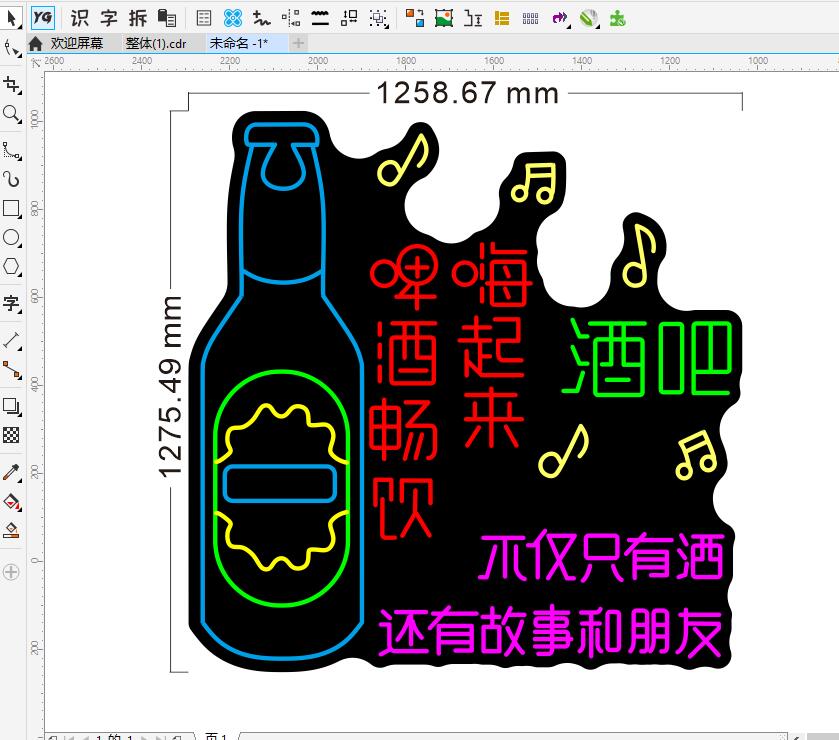The height and width of the screenshot is (740, 839).
Task: Click the toolbox customize plus button
Action: 11,572
